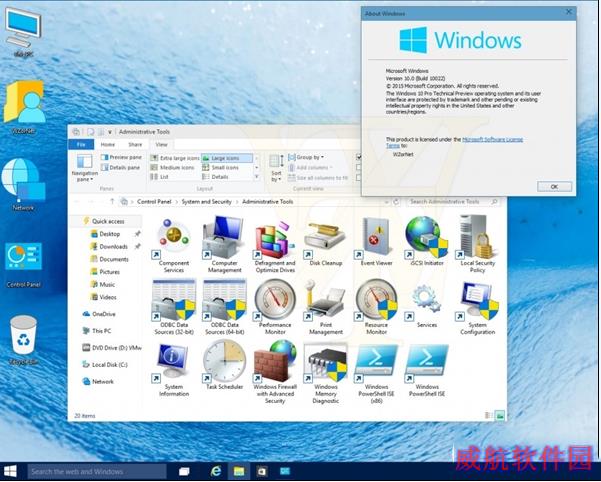
Task: Open Task Scheduler clock icon
Action: pos(224,366)
